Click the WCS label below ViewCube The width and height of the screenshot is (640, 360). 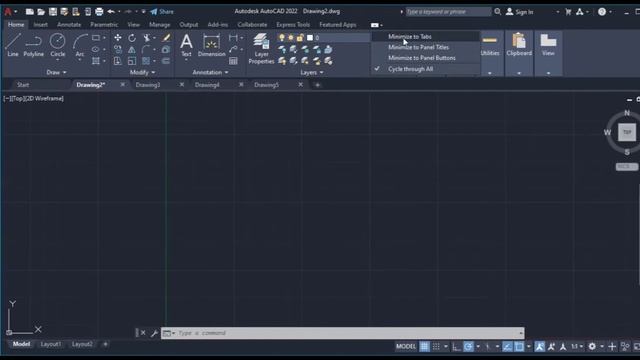point(626,167)
